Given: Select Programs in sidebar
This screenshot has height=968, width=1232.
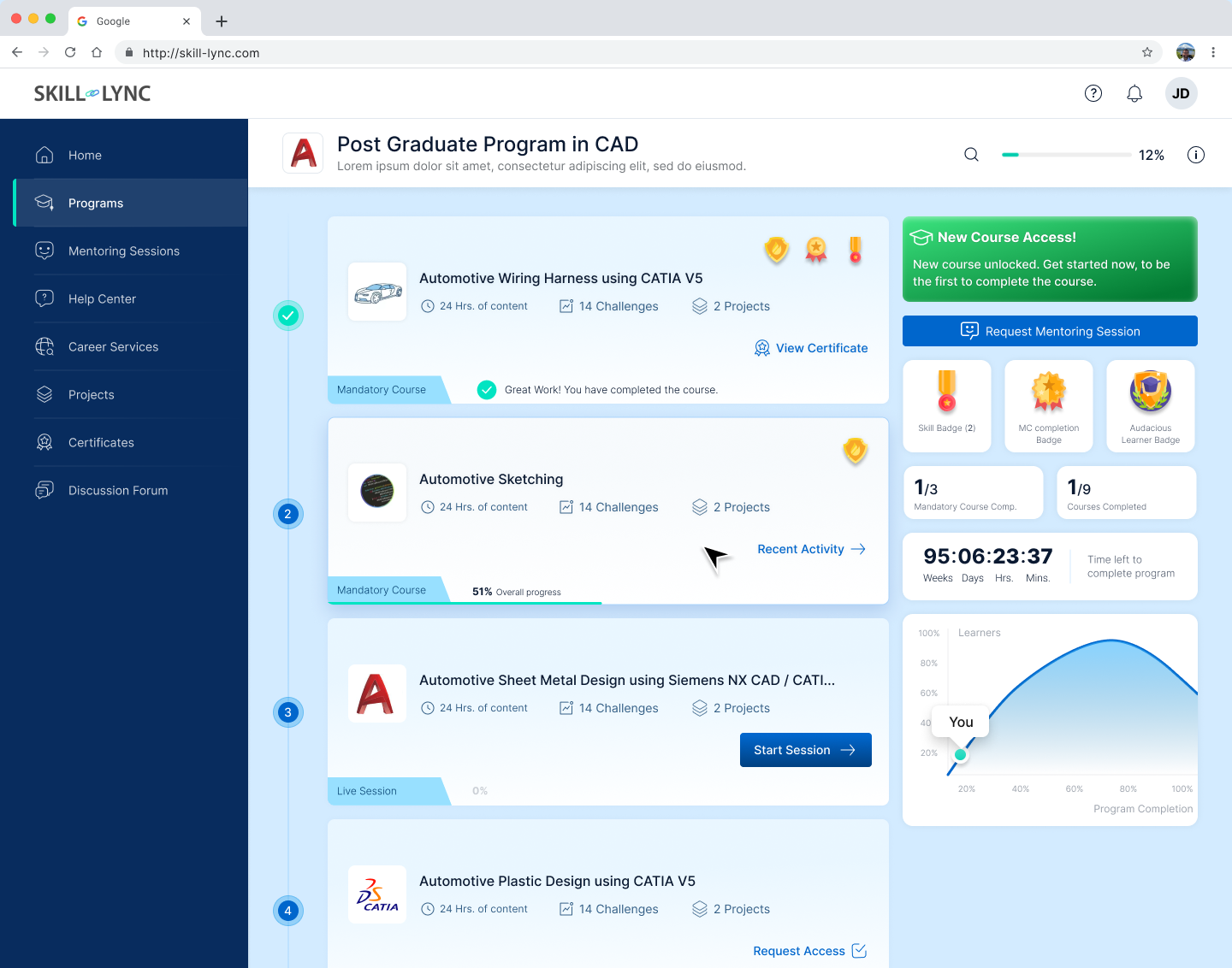Looking at the screenshot, I should click(131, 203).
